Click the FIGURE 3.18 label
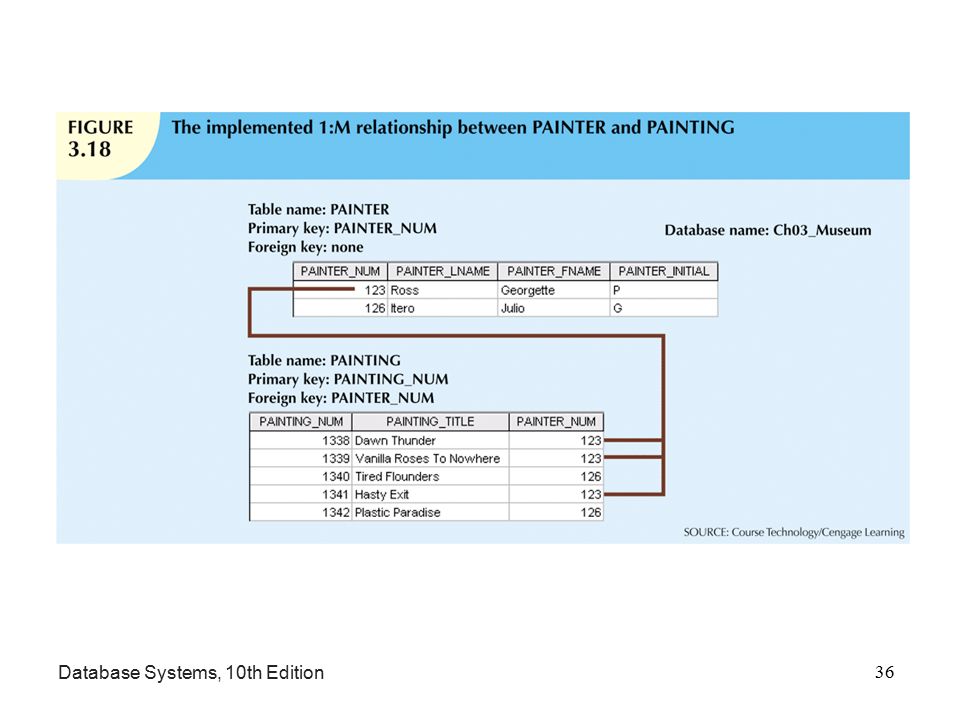 coord(100,139)
